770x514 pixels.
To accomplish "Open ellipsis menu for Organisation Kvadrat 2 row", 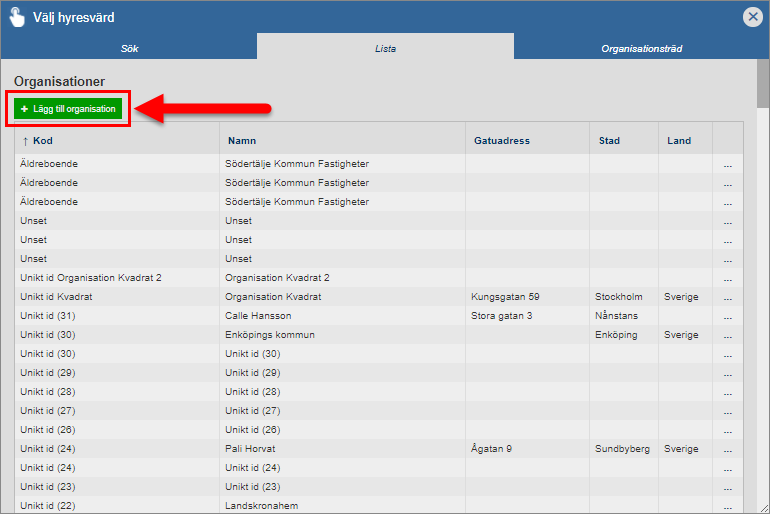I will pos(728,278).
